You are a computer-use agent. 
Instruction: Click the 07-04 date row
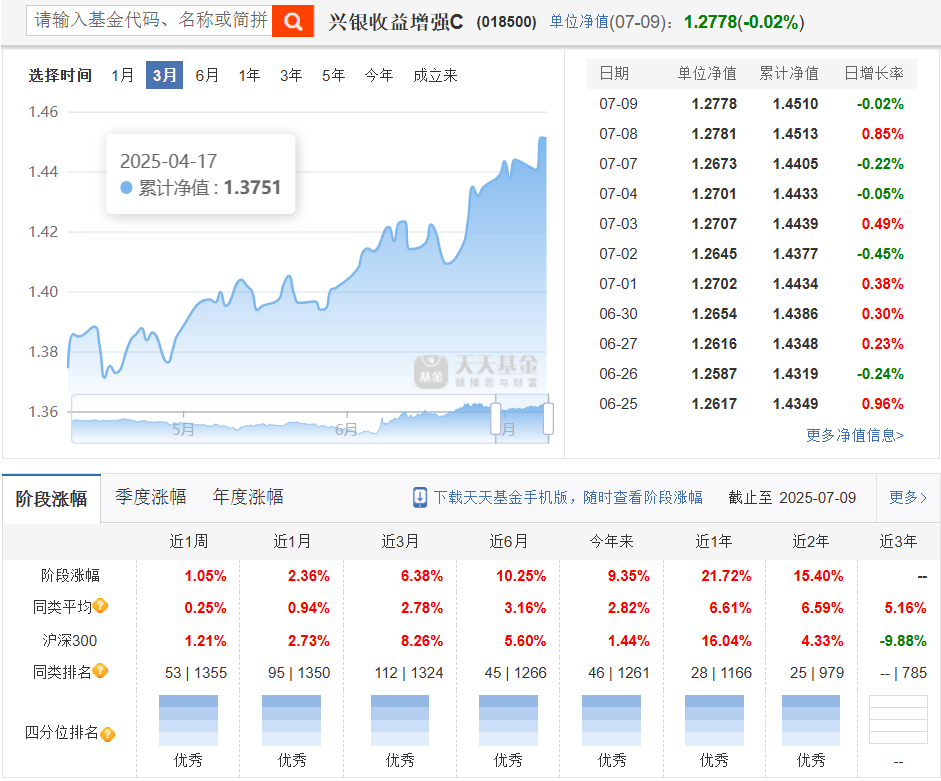point(751,194)
